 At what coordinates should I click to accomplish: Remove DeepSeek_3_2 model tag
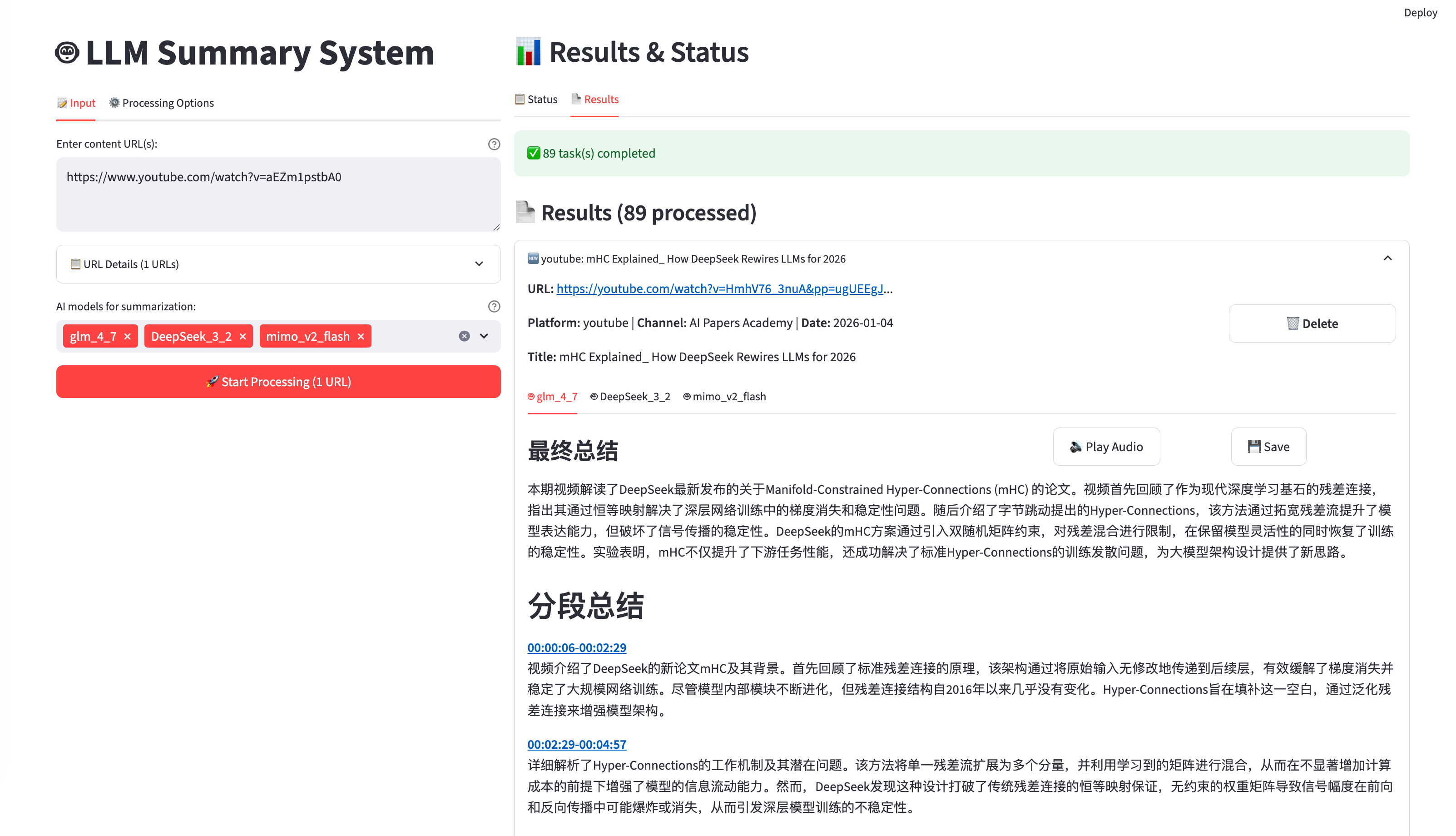[x=243, y=337]
